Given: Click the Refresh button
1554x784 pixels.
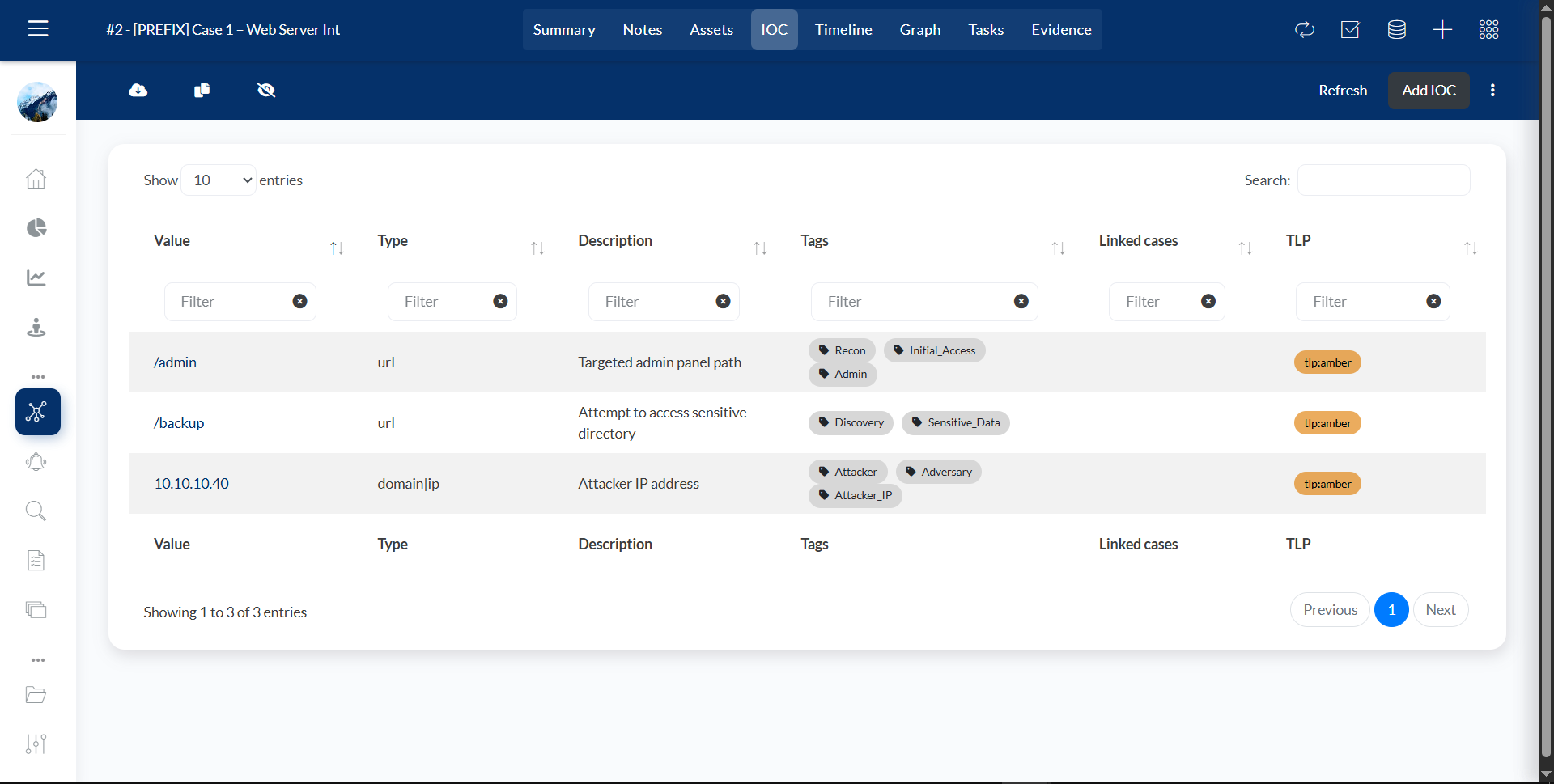Looking at the screenshot, I should [1342, 91].
